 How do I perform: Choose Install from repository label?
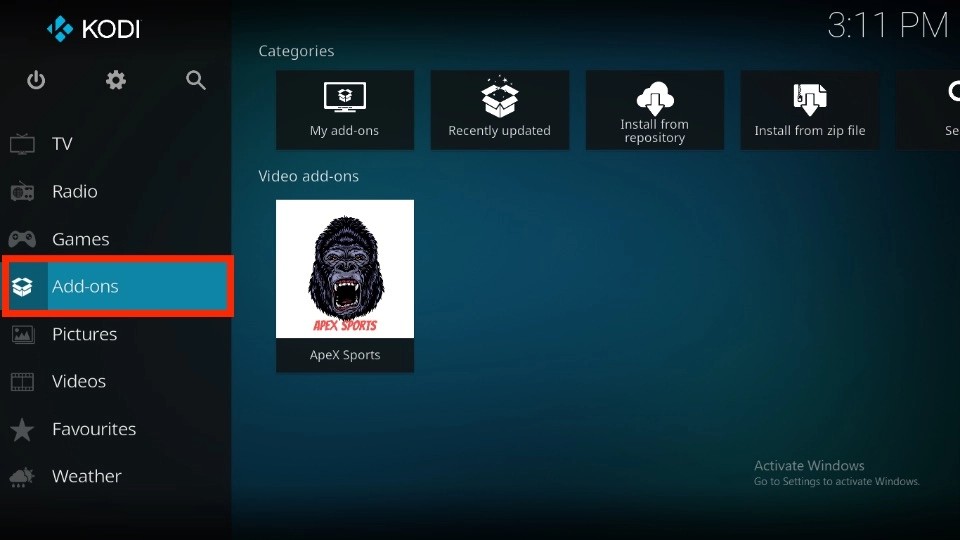(x=654, y=131)
